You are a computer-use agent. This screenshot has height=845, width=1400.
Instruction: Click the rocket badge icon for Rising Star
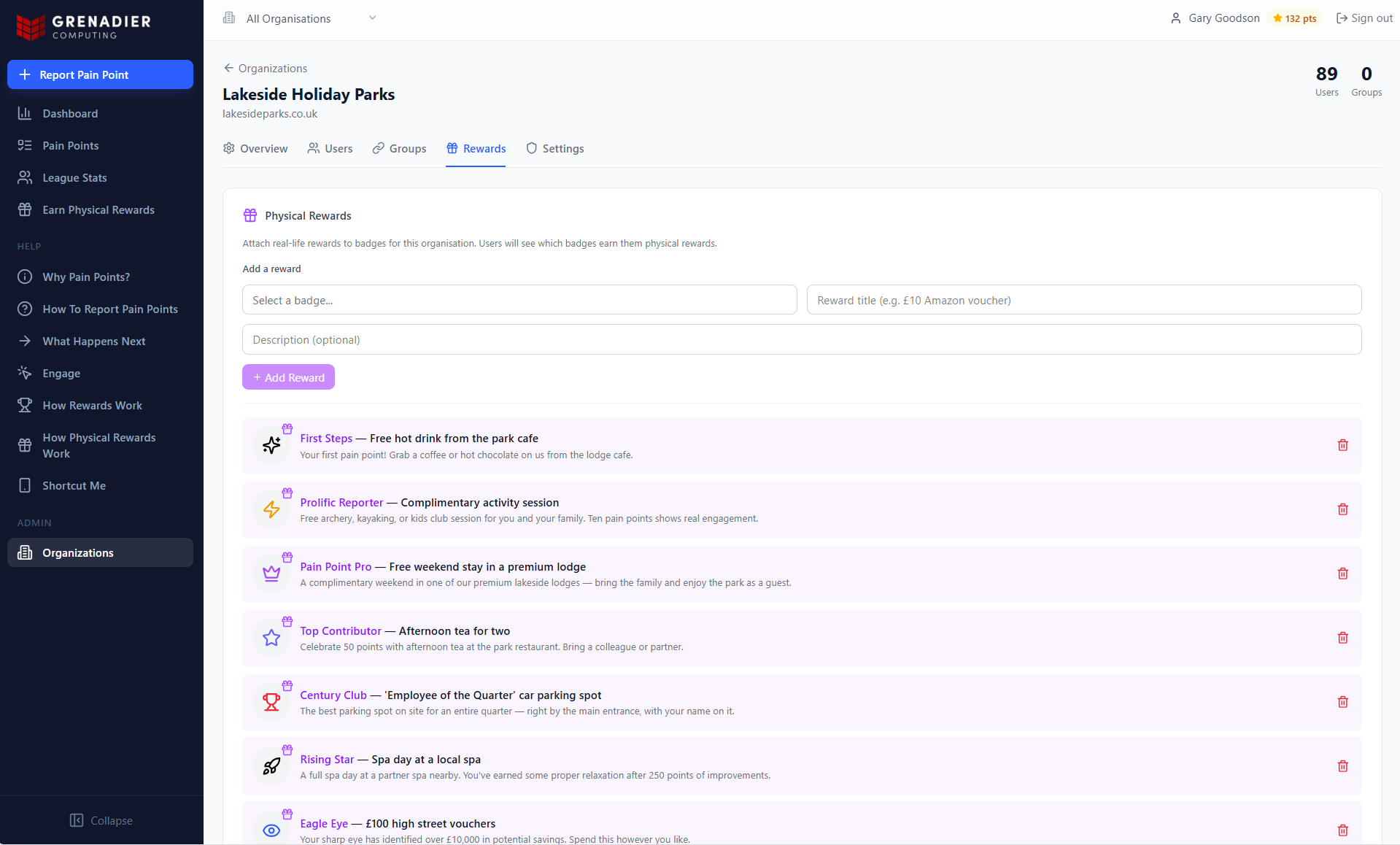click(271, 766)
